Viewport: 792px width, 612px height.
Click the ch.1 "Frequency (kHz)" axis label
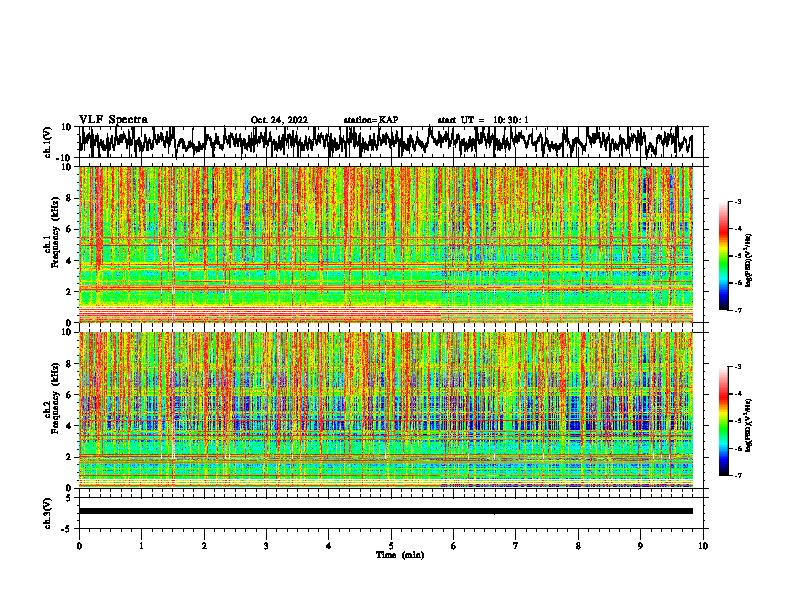[x=55, y=232]
